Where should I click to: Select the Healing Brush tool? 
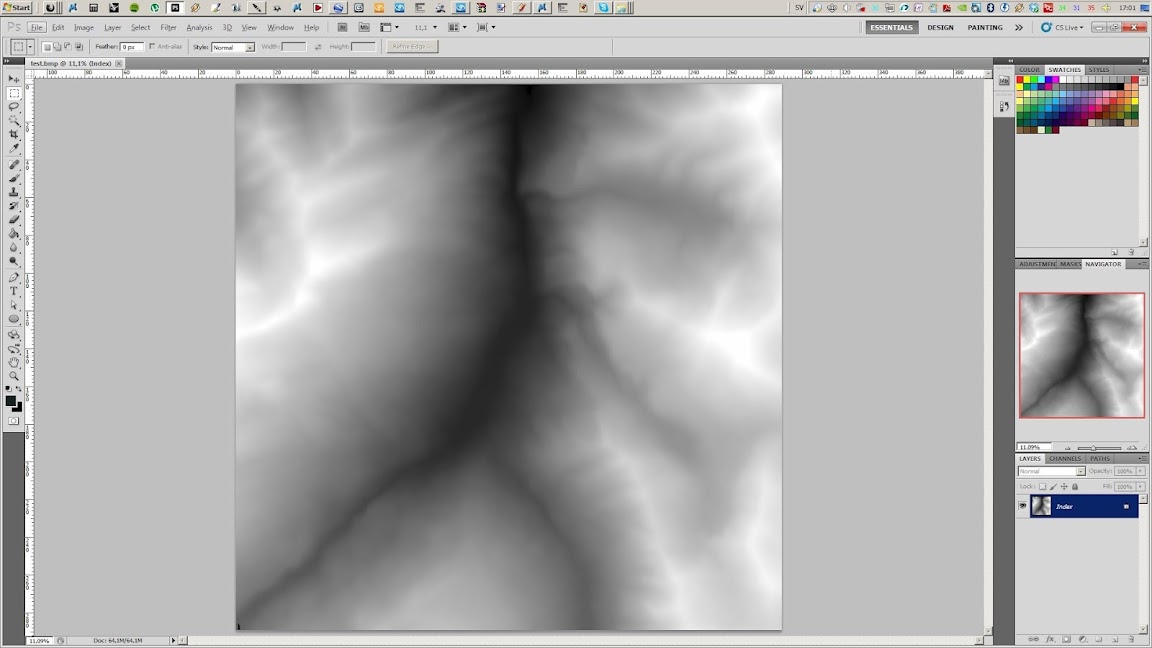[x=13, y=165]
